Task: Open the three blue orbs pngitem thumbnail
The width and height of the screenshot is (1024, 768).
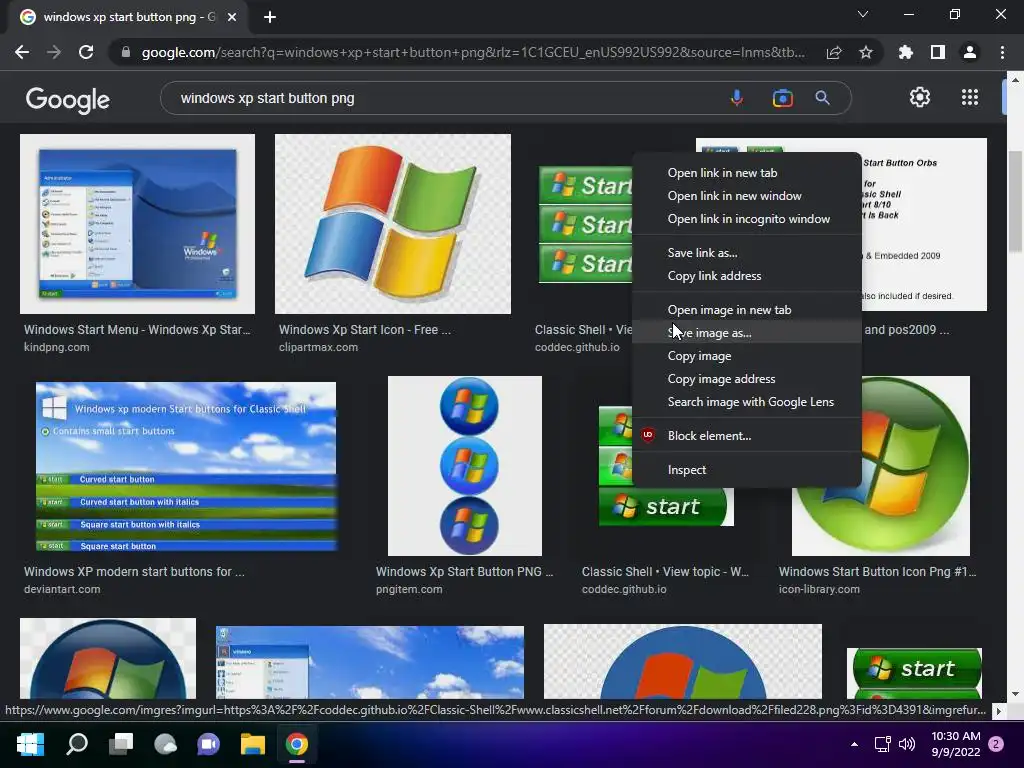Action: [x=464, y=466]
